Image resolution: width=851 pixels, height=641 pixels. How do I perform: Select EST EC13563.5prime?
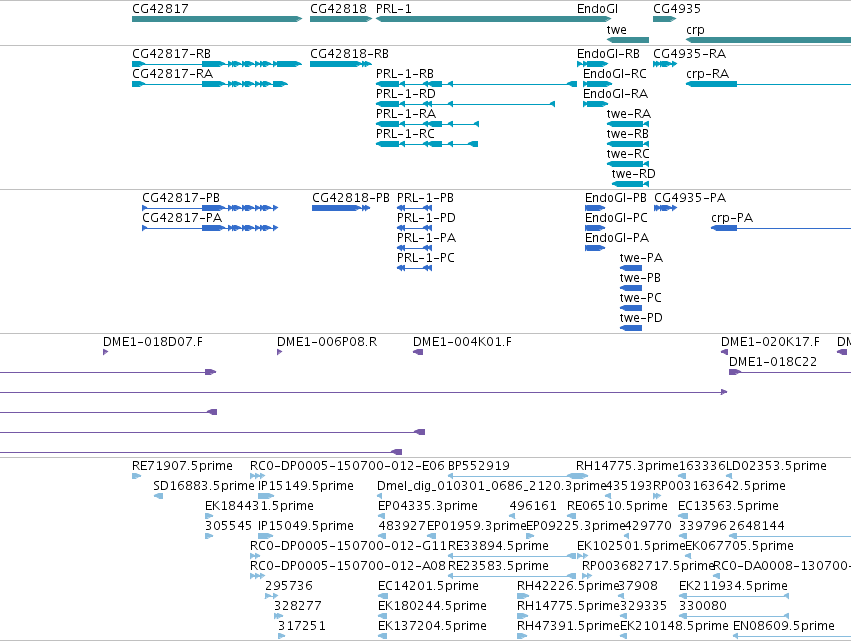tap(682, 517)
